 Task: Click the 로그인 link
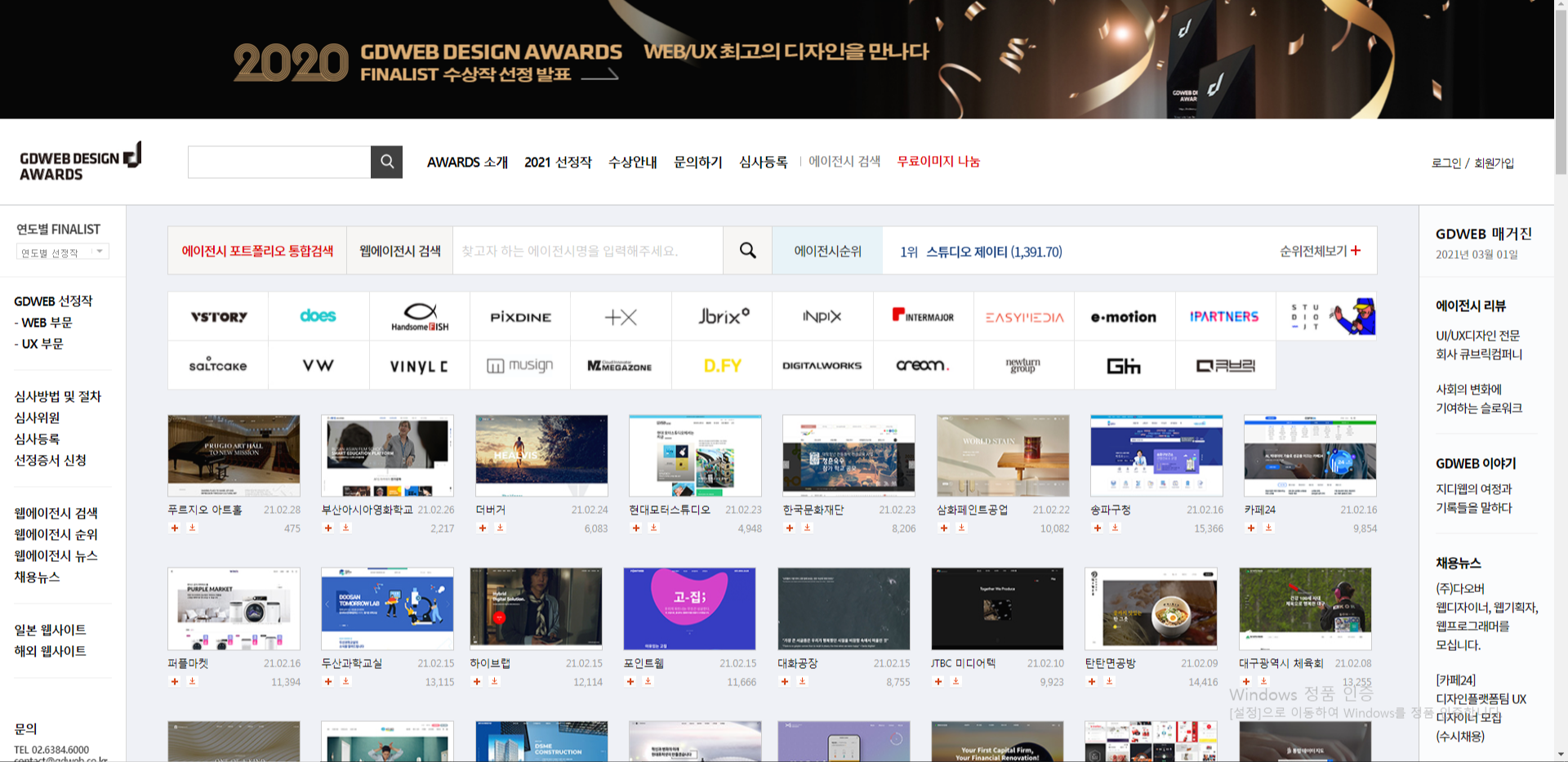1446,163
